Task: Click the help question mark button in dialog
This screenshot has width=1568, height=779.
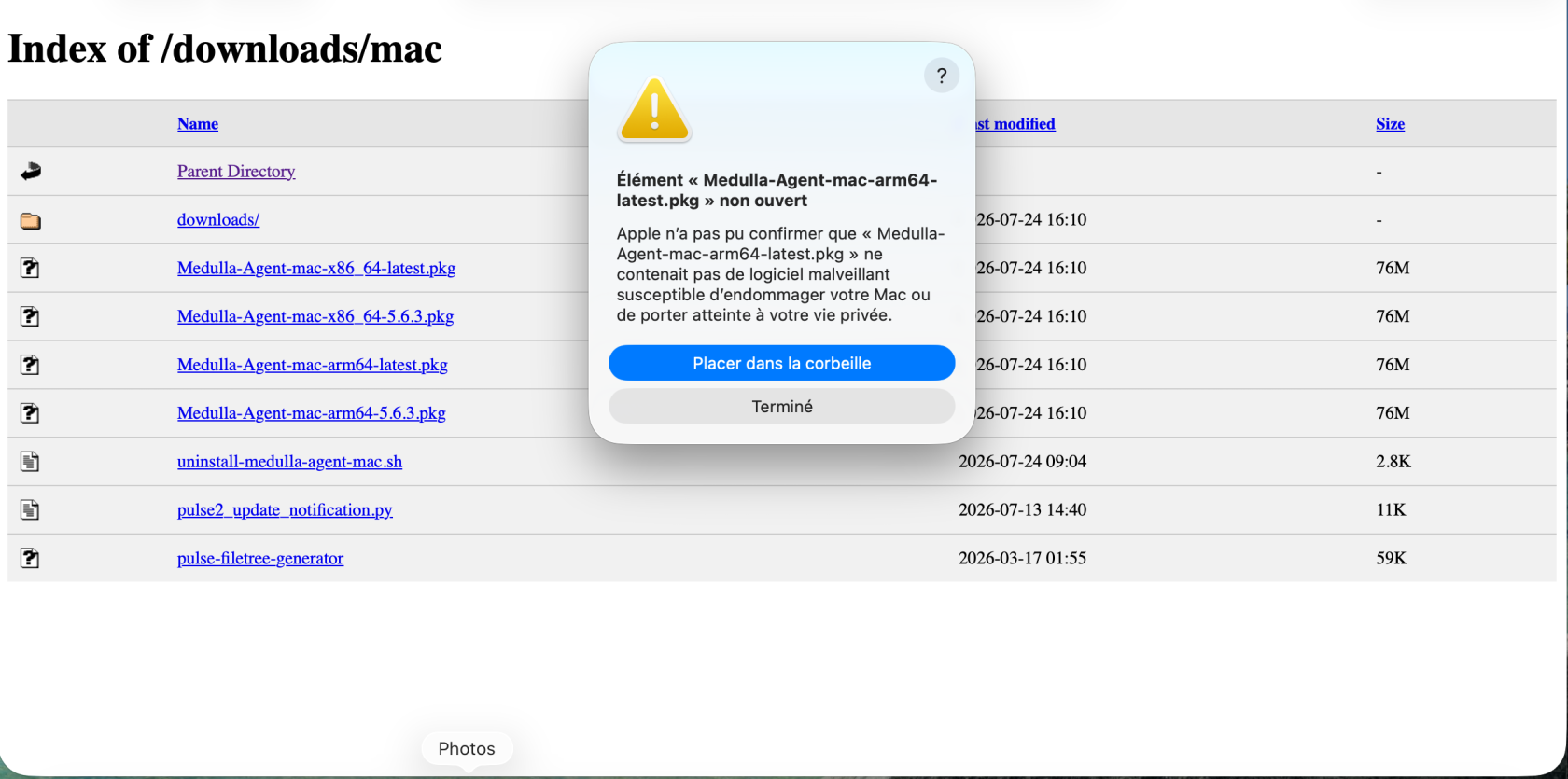Action: coord(941,76)
